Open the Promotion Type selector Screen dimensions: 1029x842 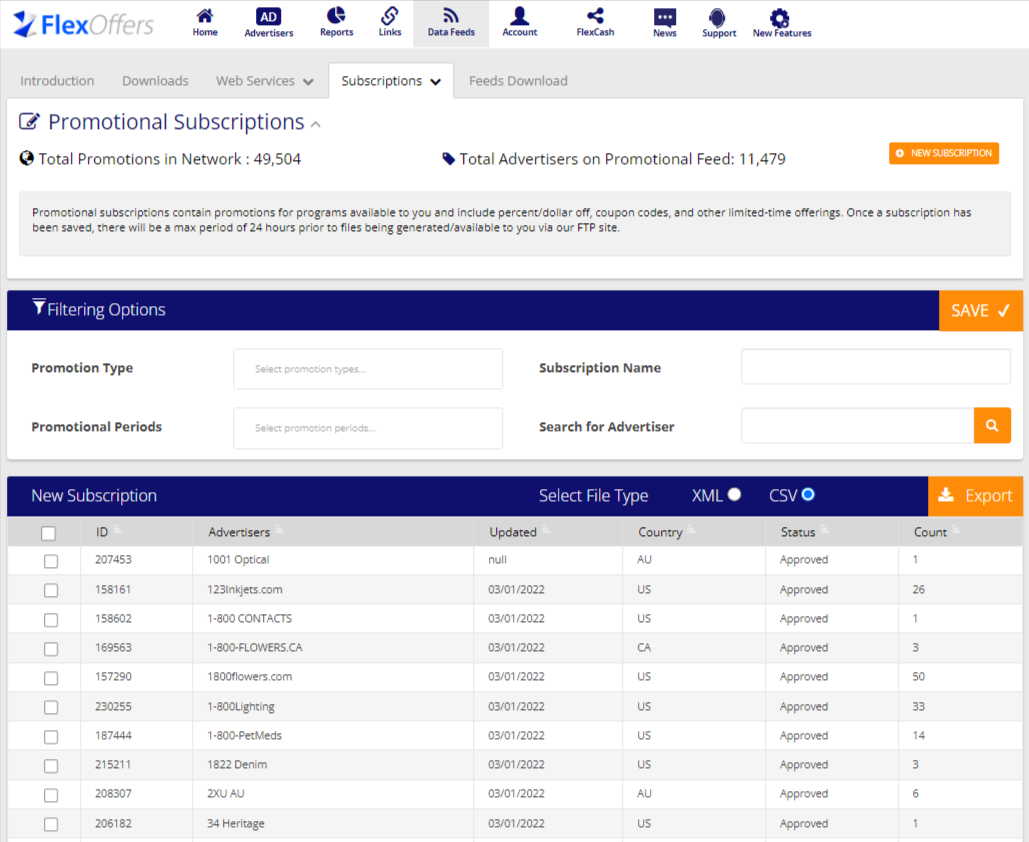pos(368,369)
